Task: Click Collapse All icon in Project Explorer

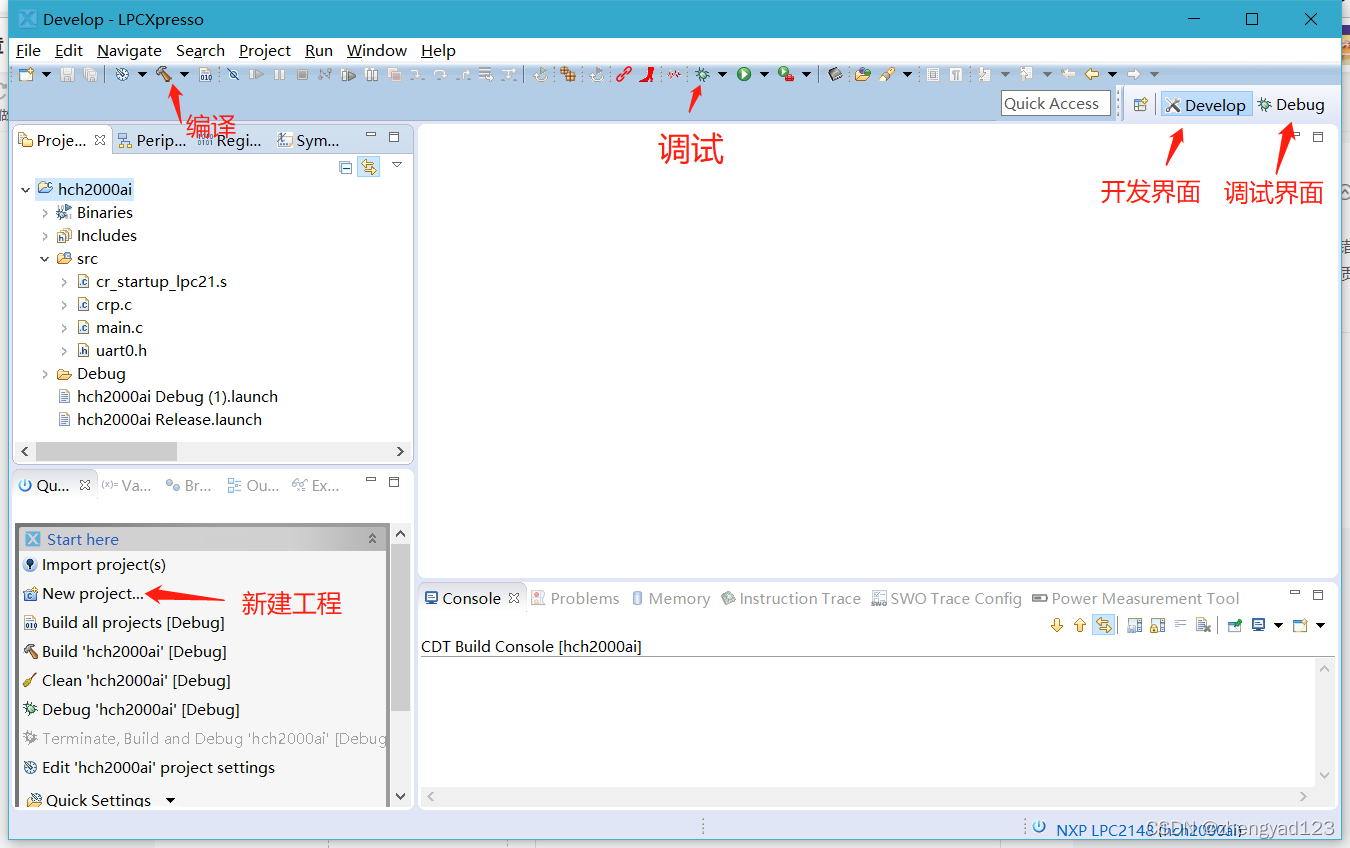Action: pyautogui.click(x=346, y=167)
